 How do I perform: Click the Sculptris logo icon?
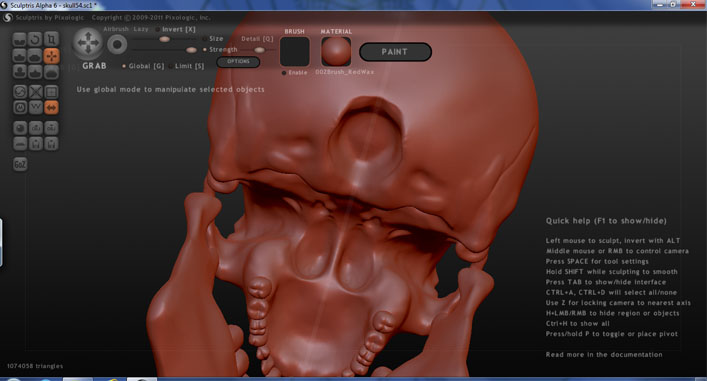point(7,18)
